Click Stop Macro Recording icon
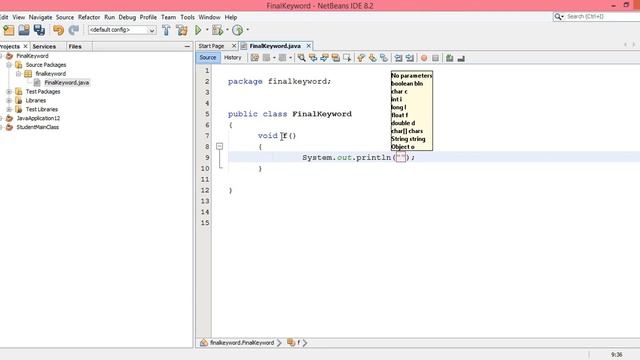This screenshot has width=640, height=360. pos(436,58)
